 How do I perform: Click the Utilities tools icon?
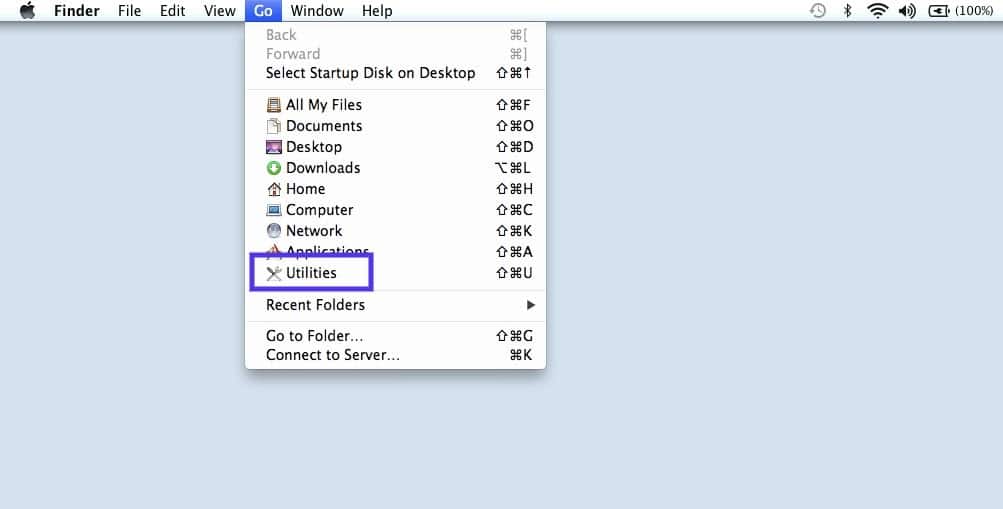pos(274,273)
